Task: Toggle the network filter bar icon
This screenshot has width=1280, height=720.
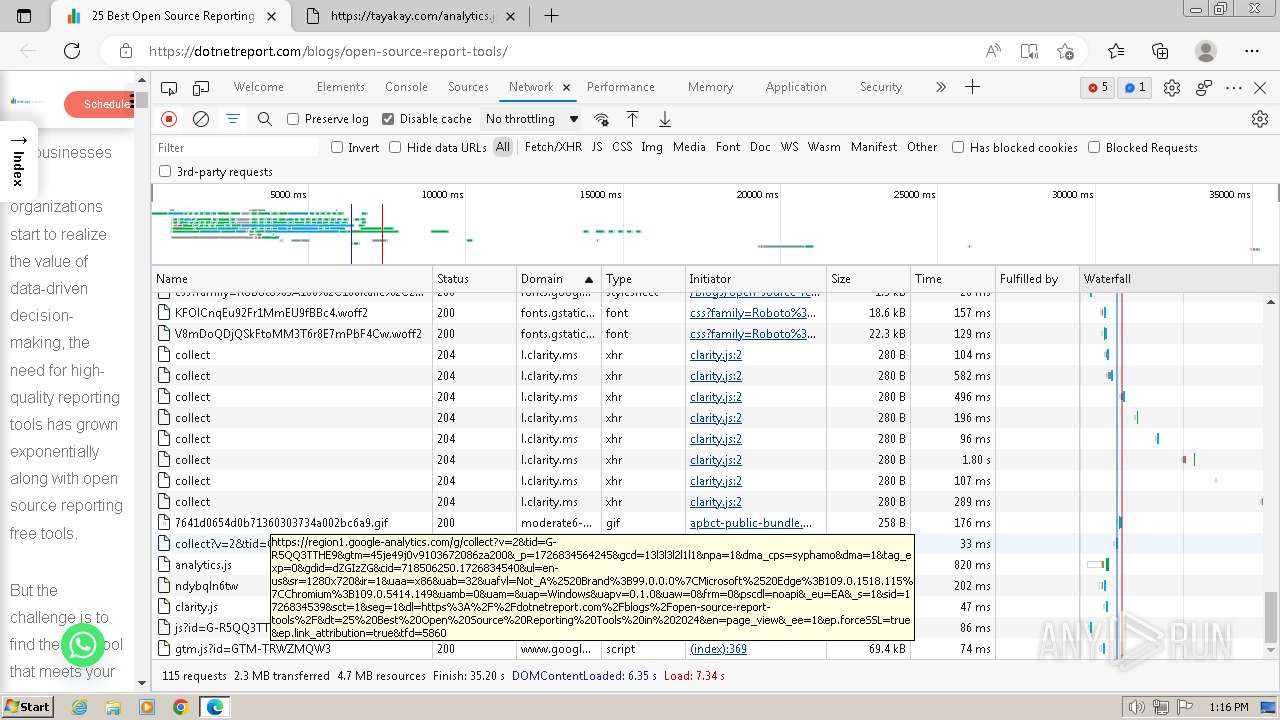Action: pos(232,119)
